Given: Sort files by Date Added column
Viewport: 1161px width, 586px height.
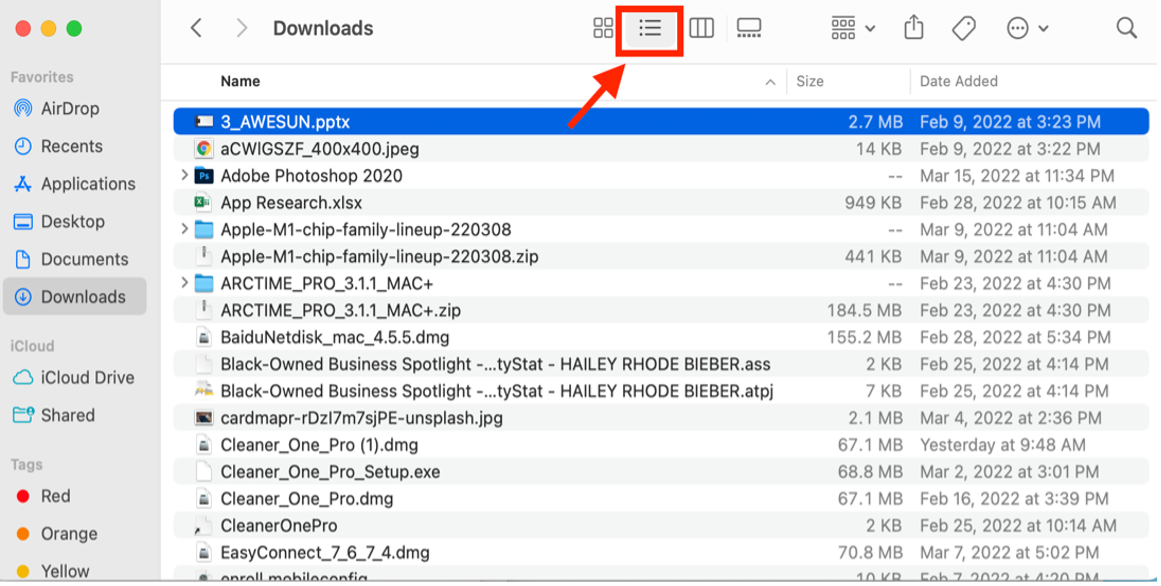Looking at the screenshot, I should 958,82.
